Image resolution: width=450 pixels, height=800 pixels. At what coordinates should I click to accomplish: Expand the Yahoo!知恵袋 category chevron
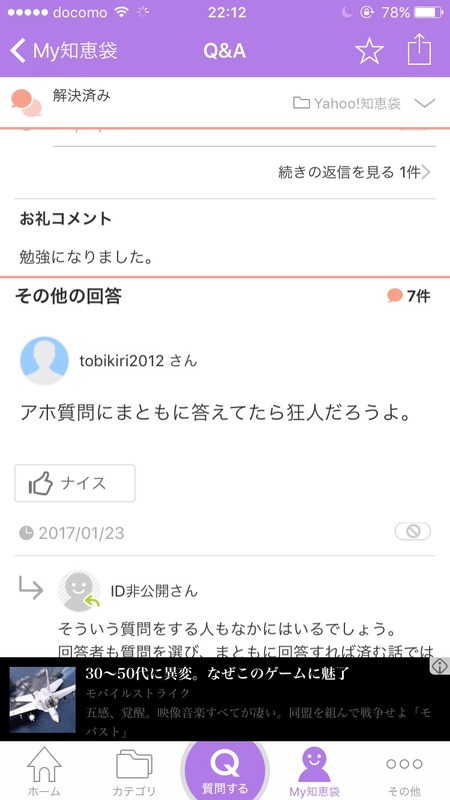point(424,104)
